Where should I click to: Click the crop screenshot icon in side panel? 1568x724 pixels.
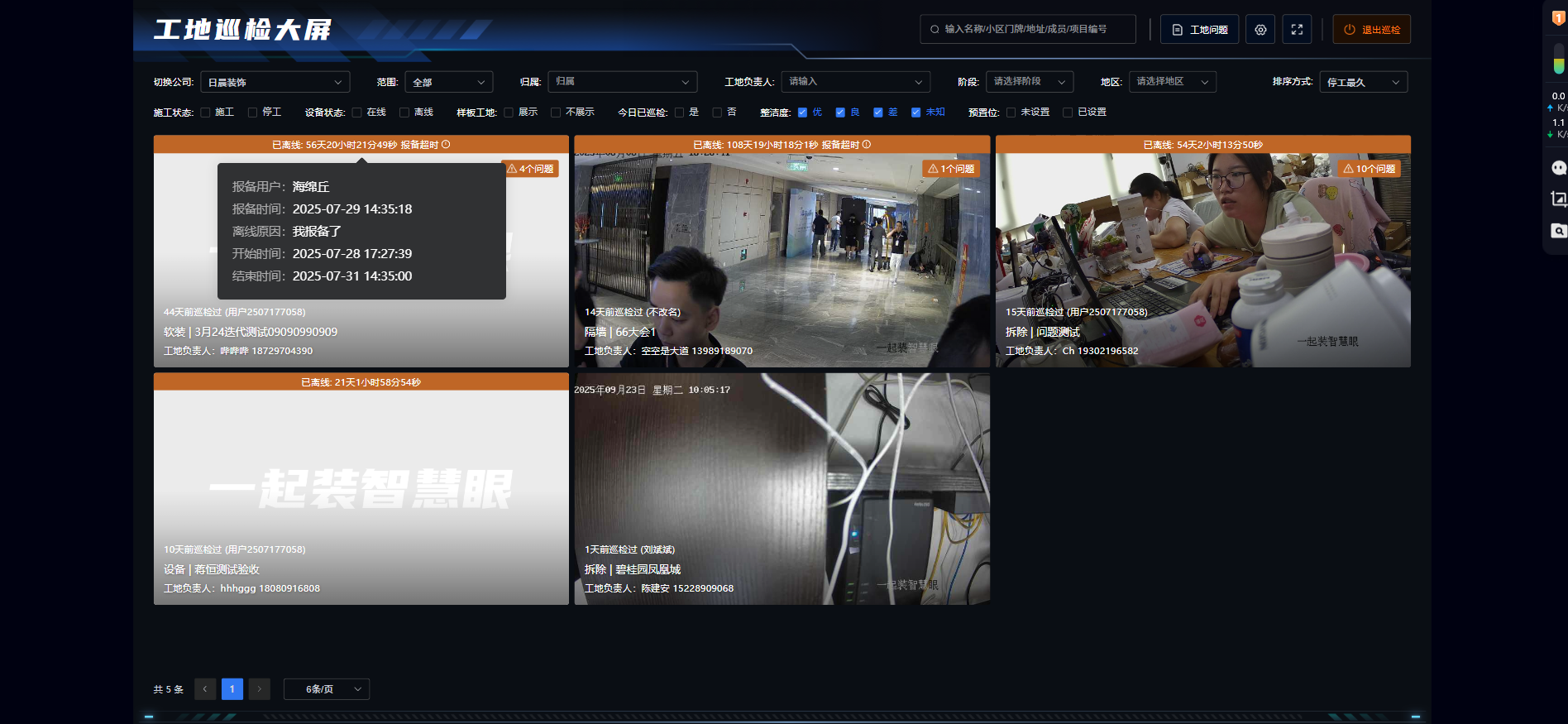pos(1558,199)
